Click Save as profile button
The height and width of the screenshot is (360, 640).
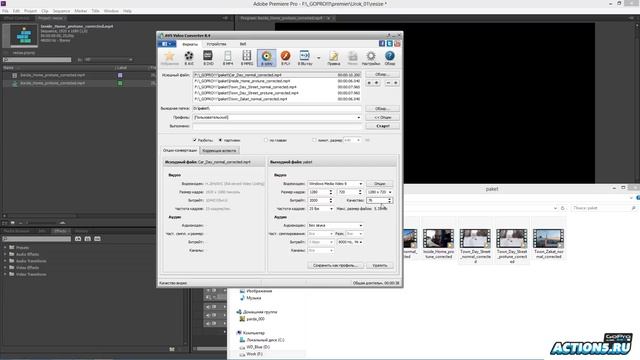coord(335,266)
